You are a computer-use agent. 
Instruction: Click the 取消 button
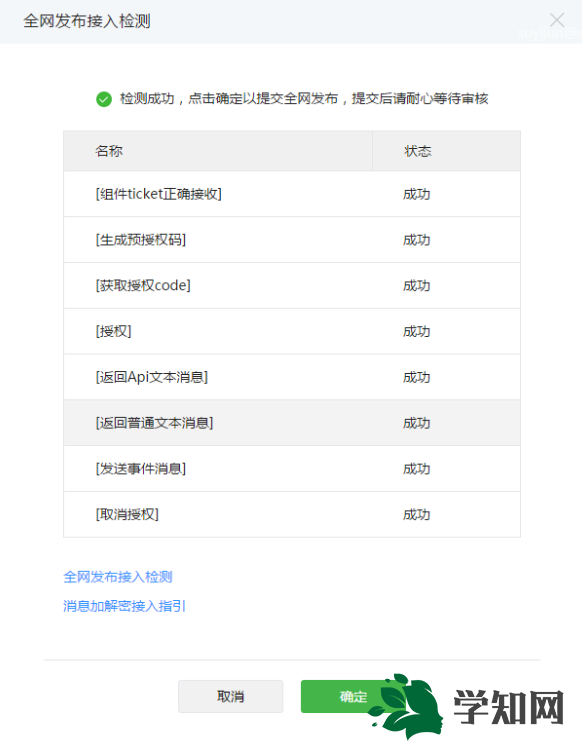231,696
